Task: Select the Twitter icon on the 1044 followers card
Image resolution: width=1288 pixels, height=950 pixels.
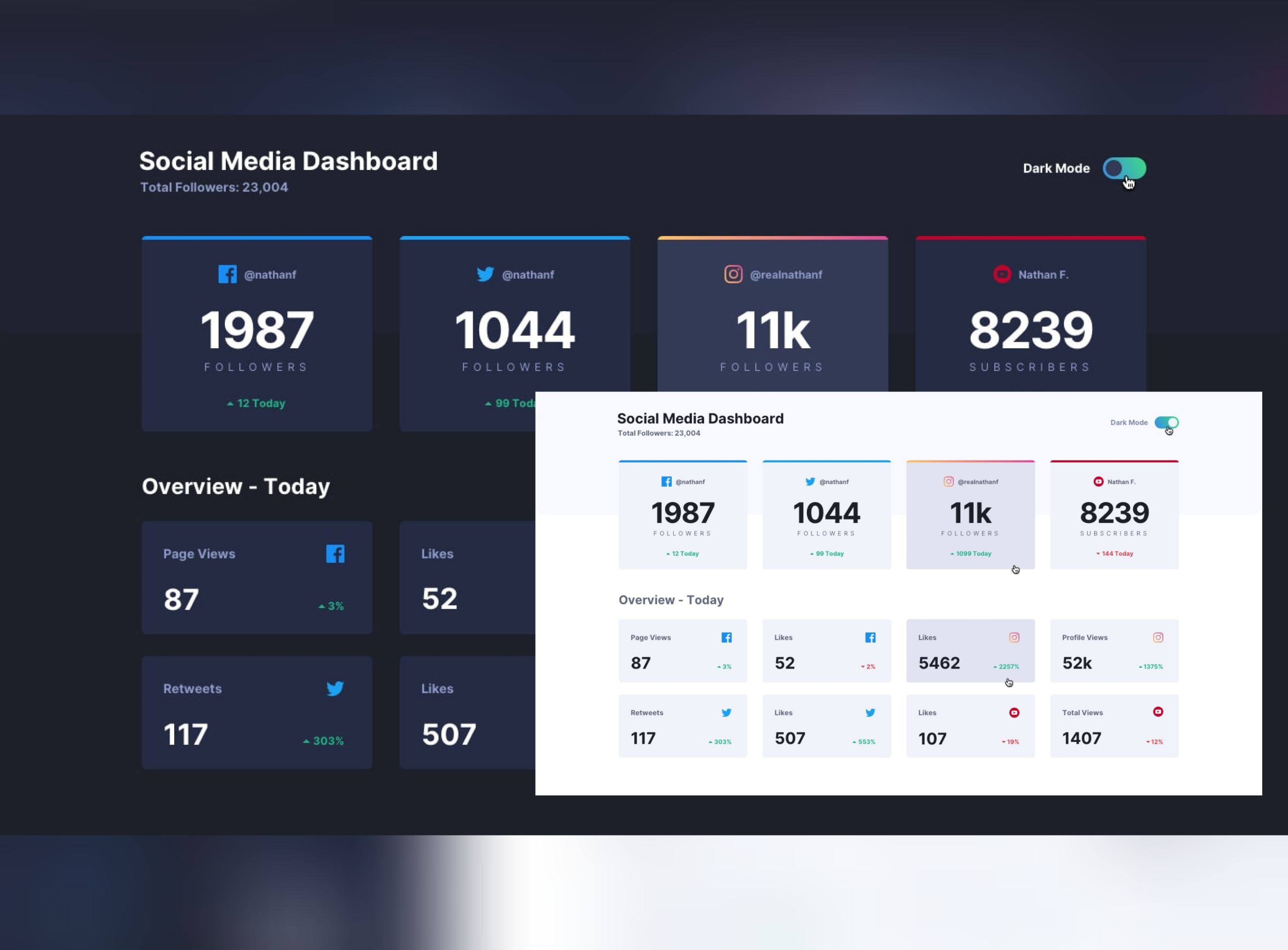Action: (486, 274)
